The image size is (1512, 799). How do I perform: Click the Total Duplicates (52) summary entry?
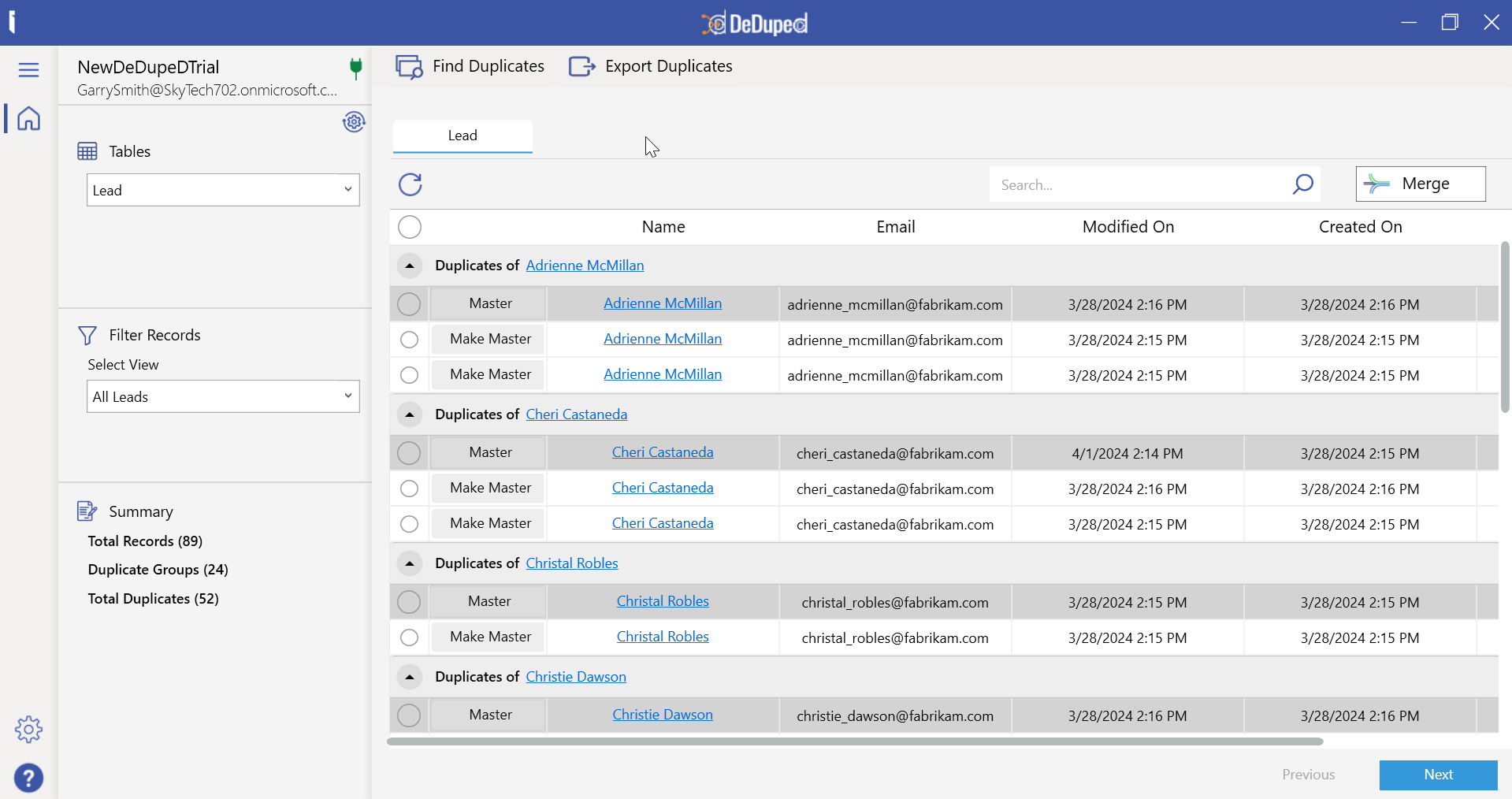click(153, 599)
